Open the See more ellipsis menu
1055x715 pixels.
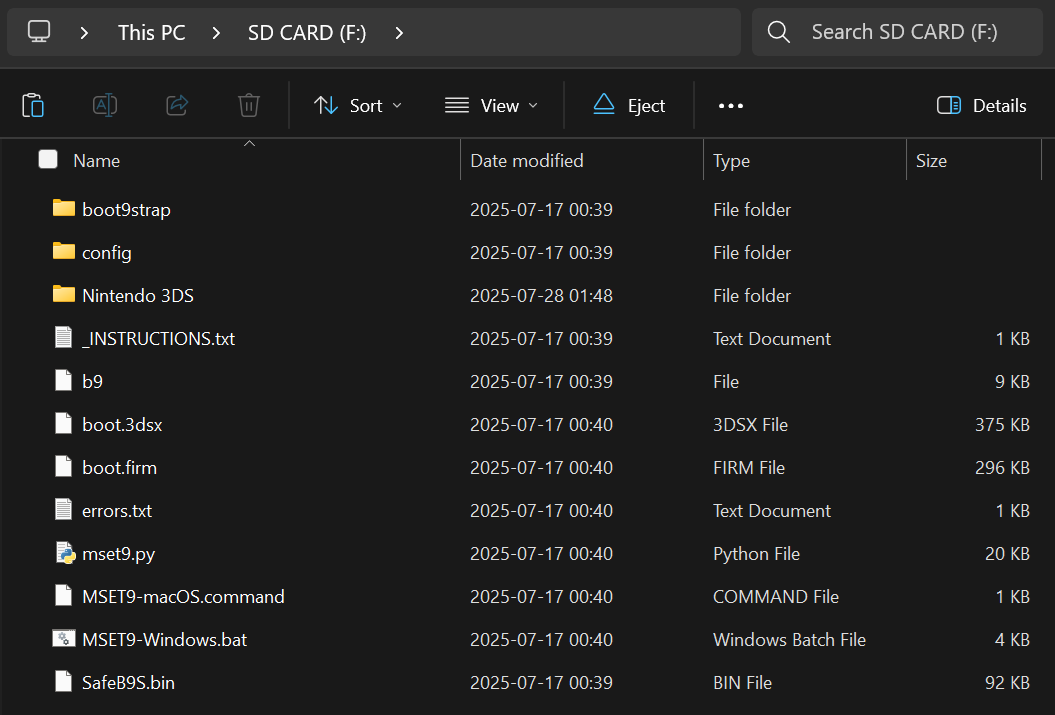pyautogui.click(x=731, y=105)
